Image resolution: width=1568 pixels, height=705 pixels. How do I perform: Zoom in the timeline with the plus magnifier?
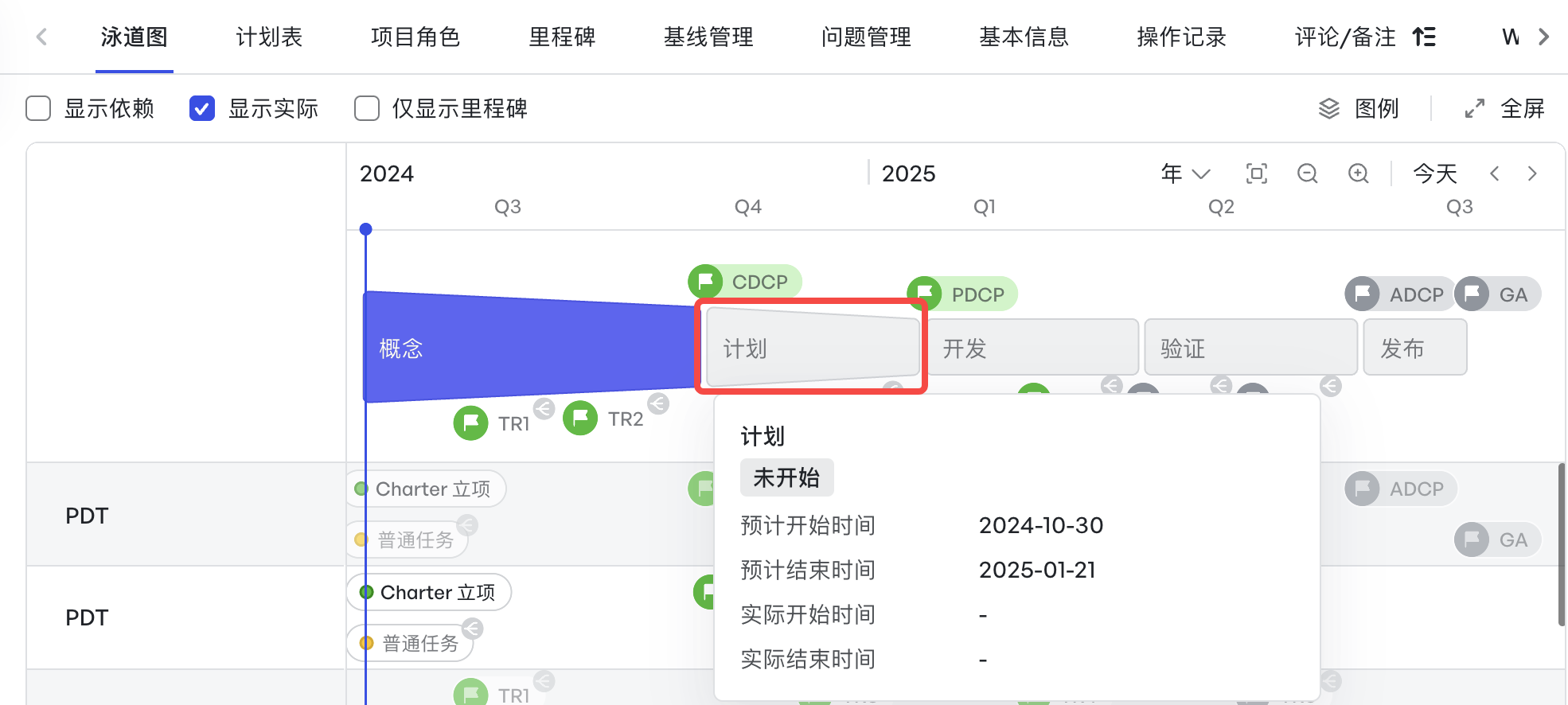(1359, 173)
